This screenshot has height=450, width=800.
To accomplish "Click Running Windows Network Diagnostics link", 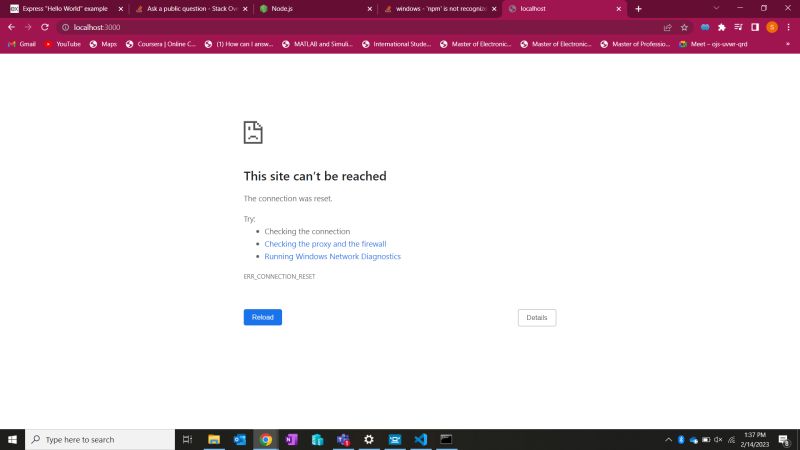I will 332,257.
